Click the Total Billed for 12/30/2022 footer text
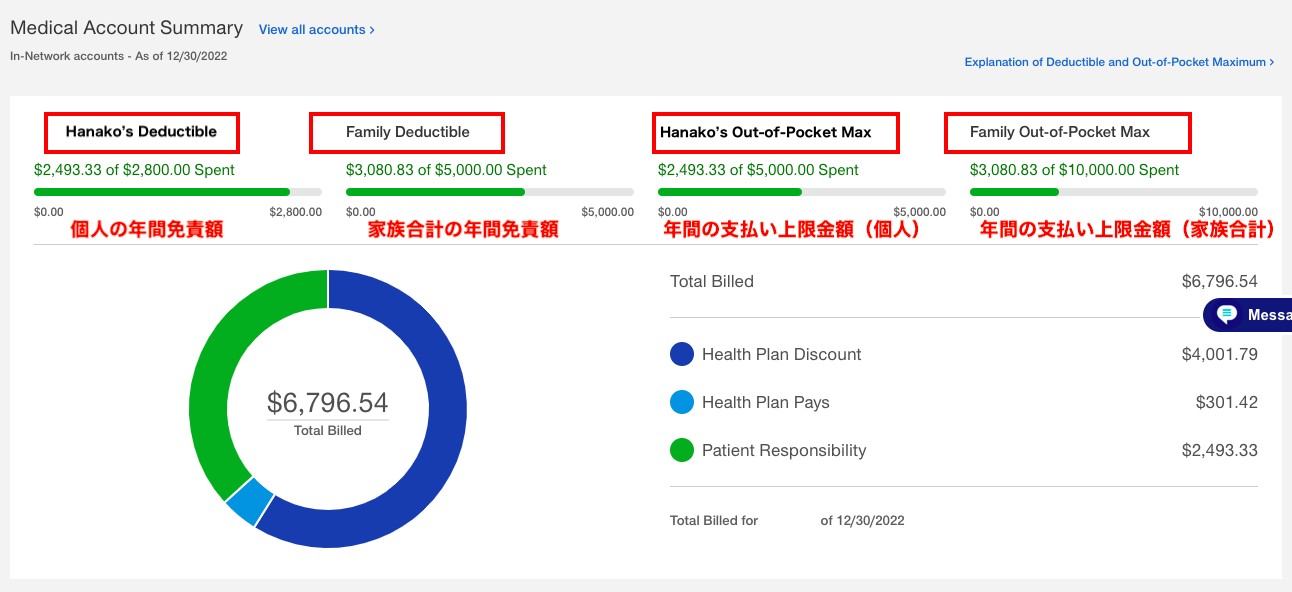The height and width of the screenshot is (592, 1292). [787, 520]
